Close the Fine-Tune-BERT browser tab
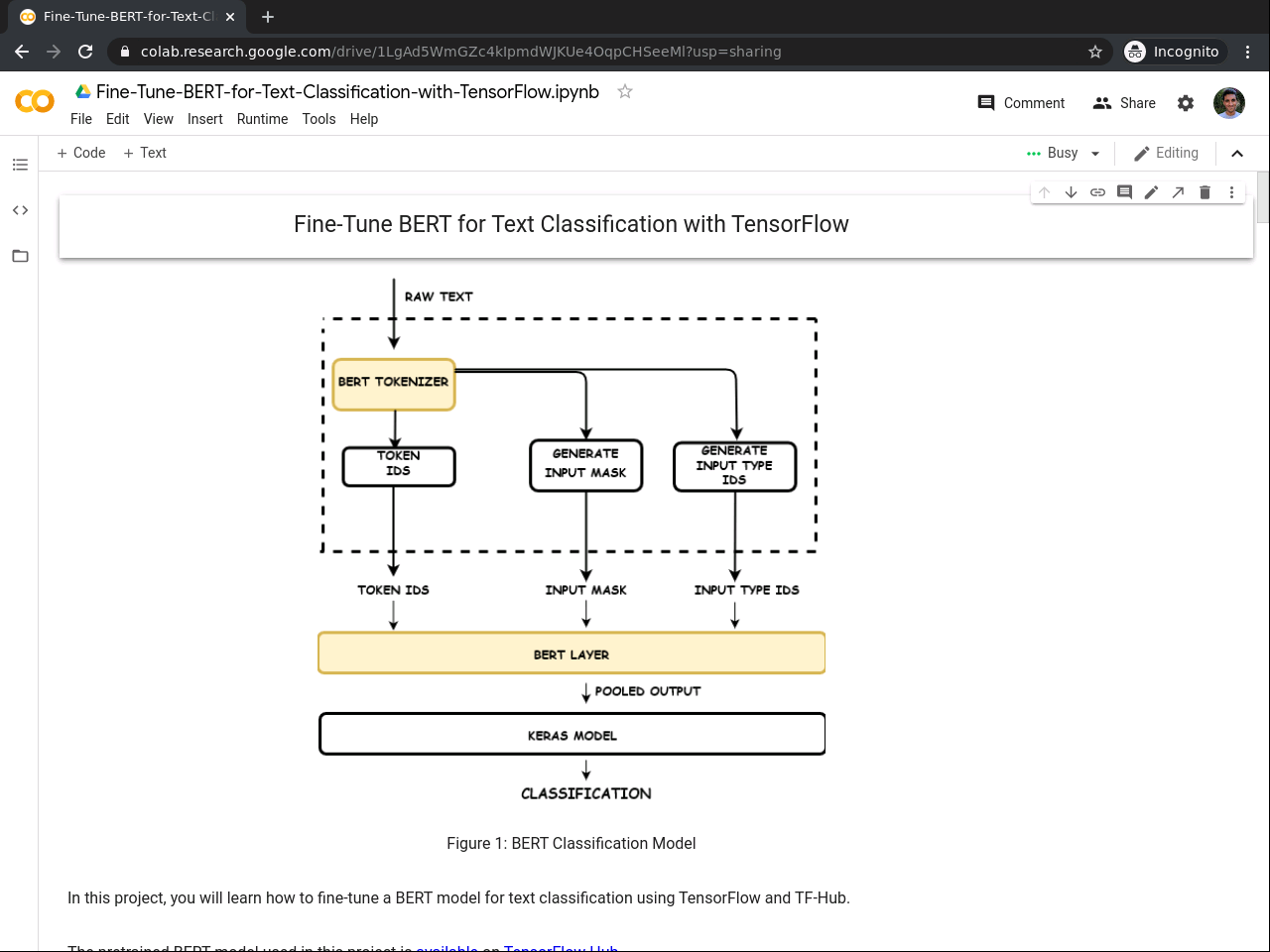The image size is (1270, 952). pos(230,17)
